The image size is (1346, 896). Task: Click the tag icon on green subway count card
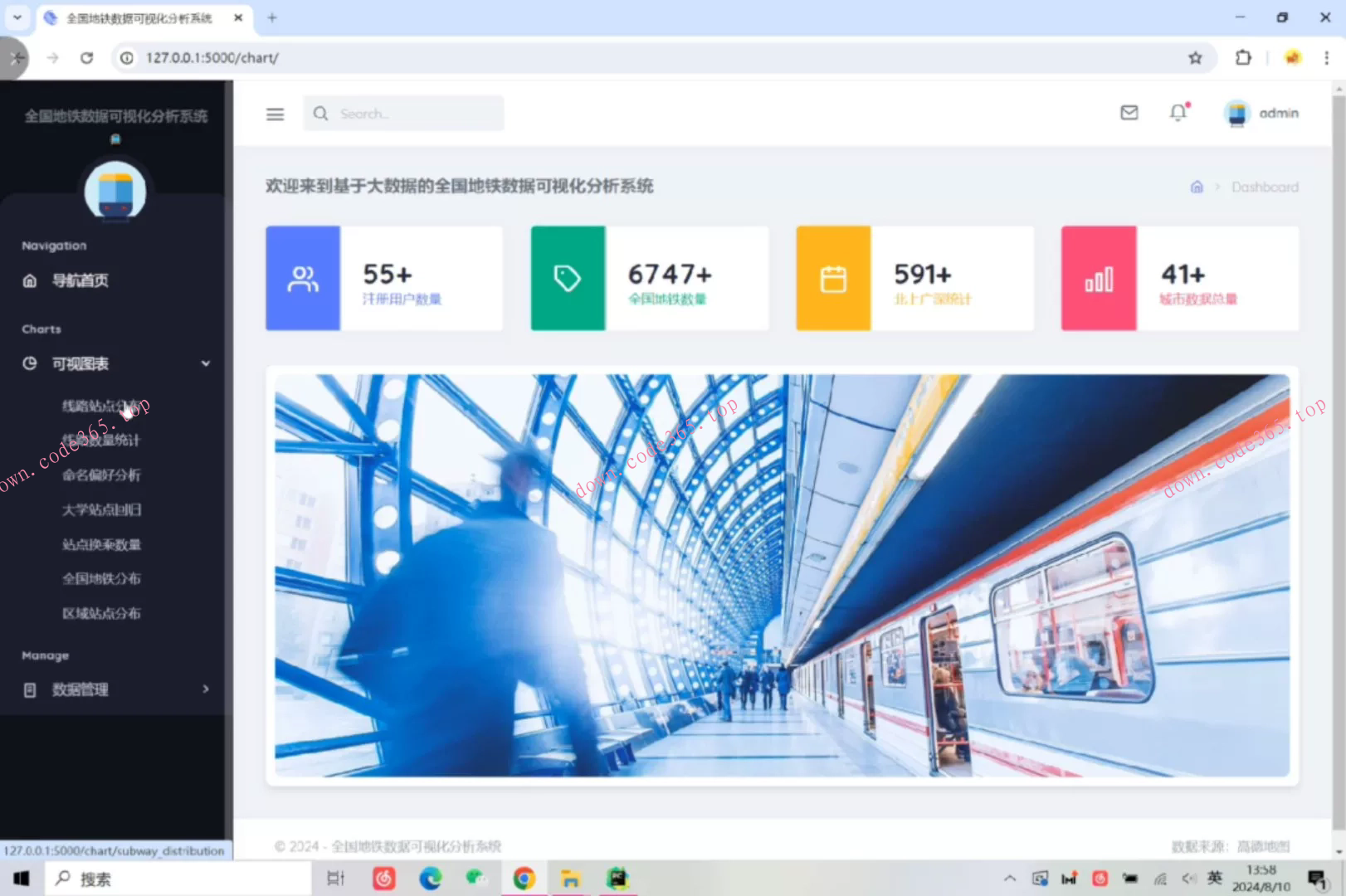[568, 277]
